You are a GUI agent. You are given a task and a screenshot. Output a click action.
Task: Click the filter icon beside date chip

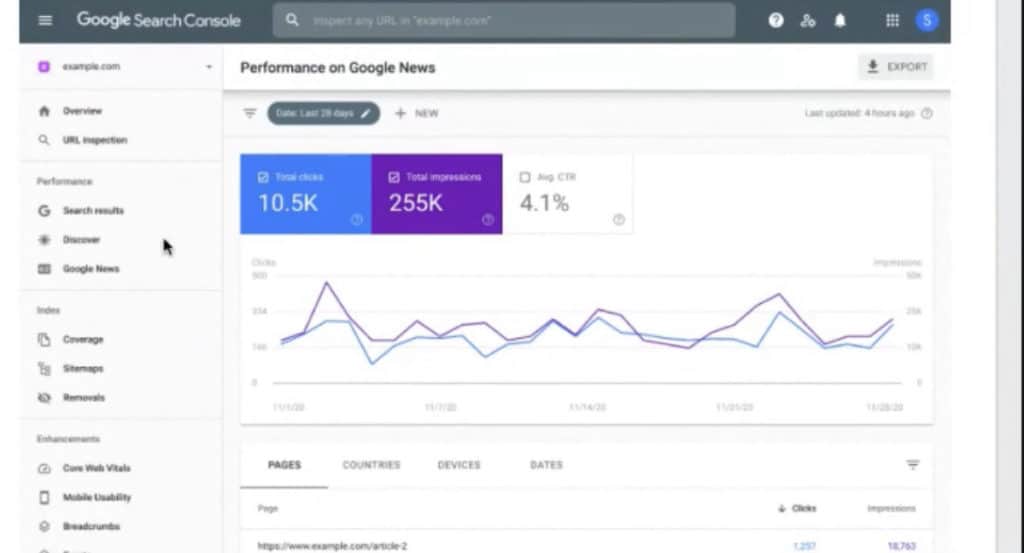click(x=249, y=113)
